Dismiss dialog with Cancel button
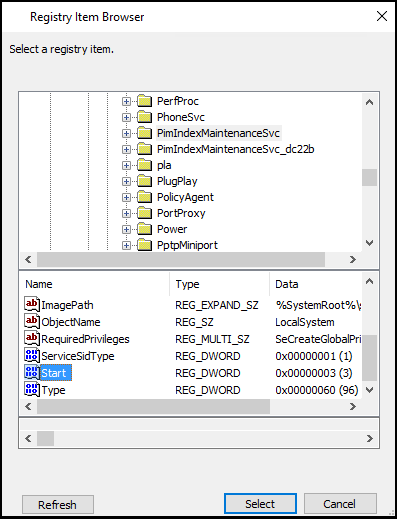The width and height of the screenshot is (397, 519). 340,504
